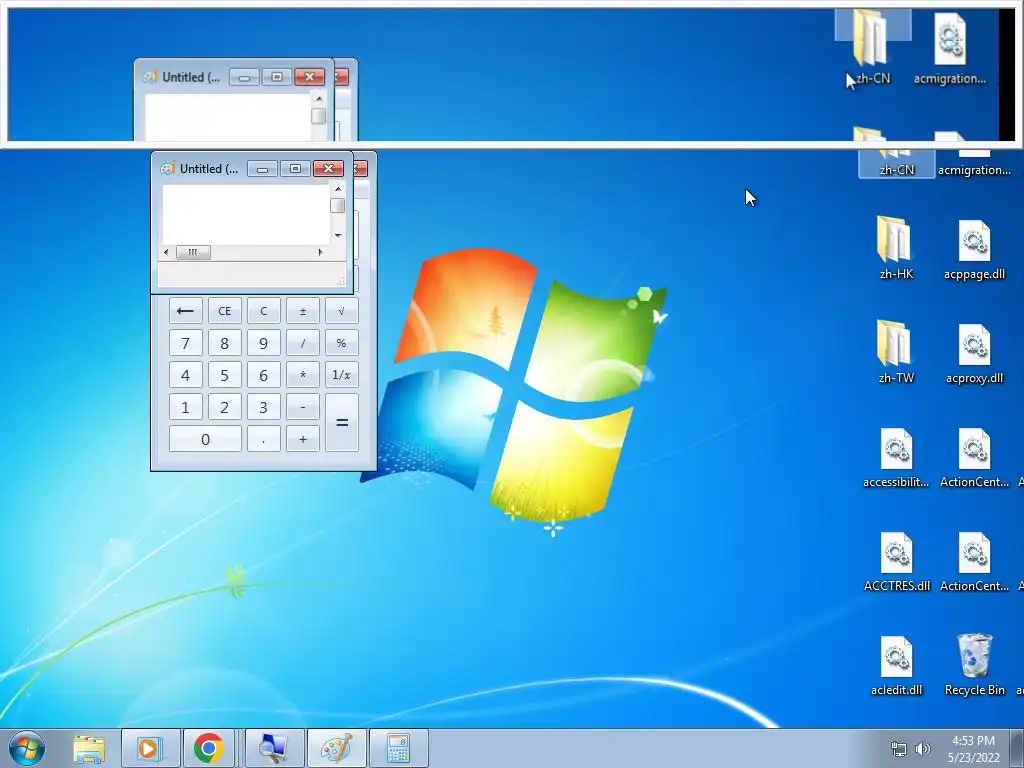This screenshot has width=1024, height=768.
Task: Click Paint's horizontal scrollbar right arrow
Action: pyautogui.click(x=320, y=252)
